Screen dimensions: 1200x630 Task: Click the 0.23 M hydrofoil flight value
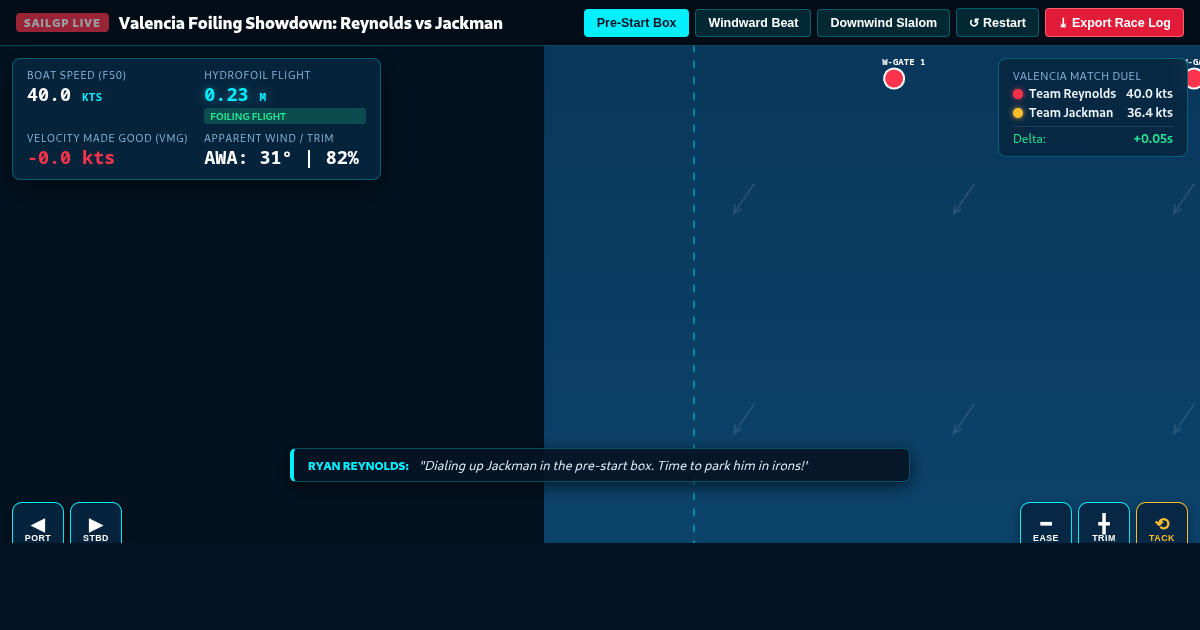[235, 95]
